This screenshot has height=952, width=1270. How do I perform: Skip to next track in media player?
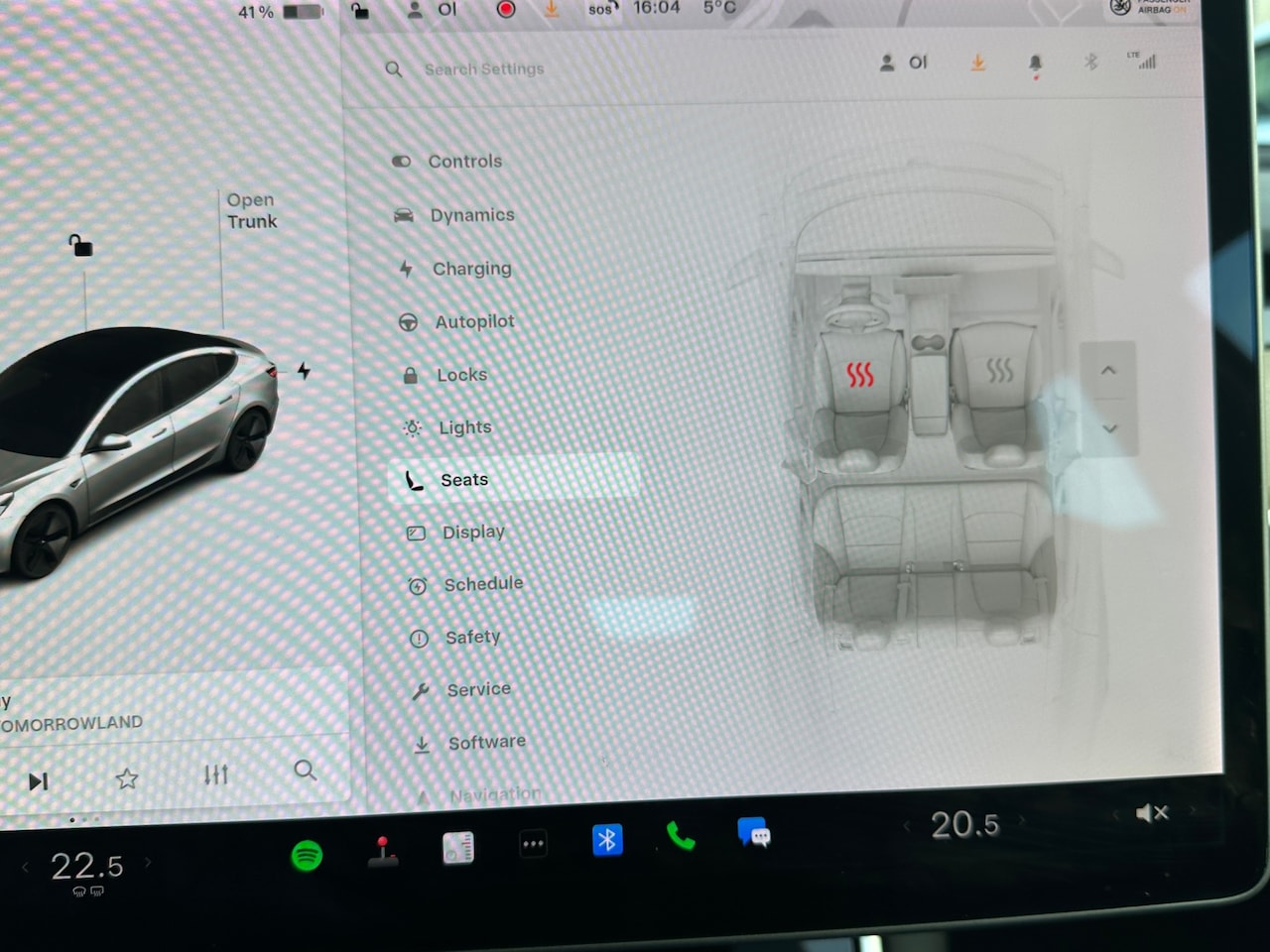pyautogui.click(x=39, y=781)
